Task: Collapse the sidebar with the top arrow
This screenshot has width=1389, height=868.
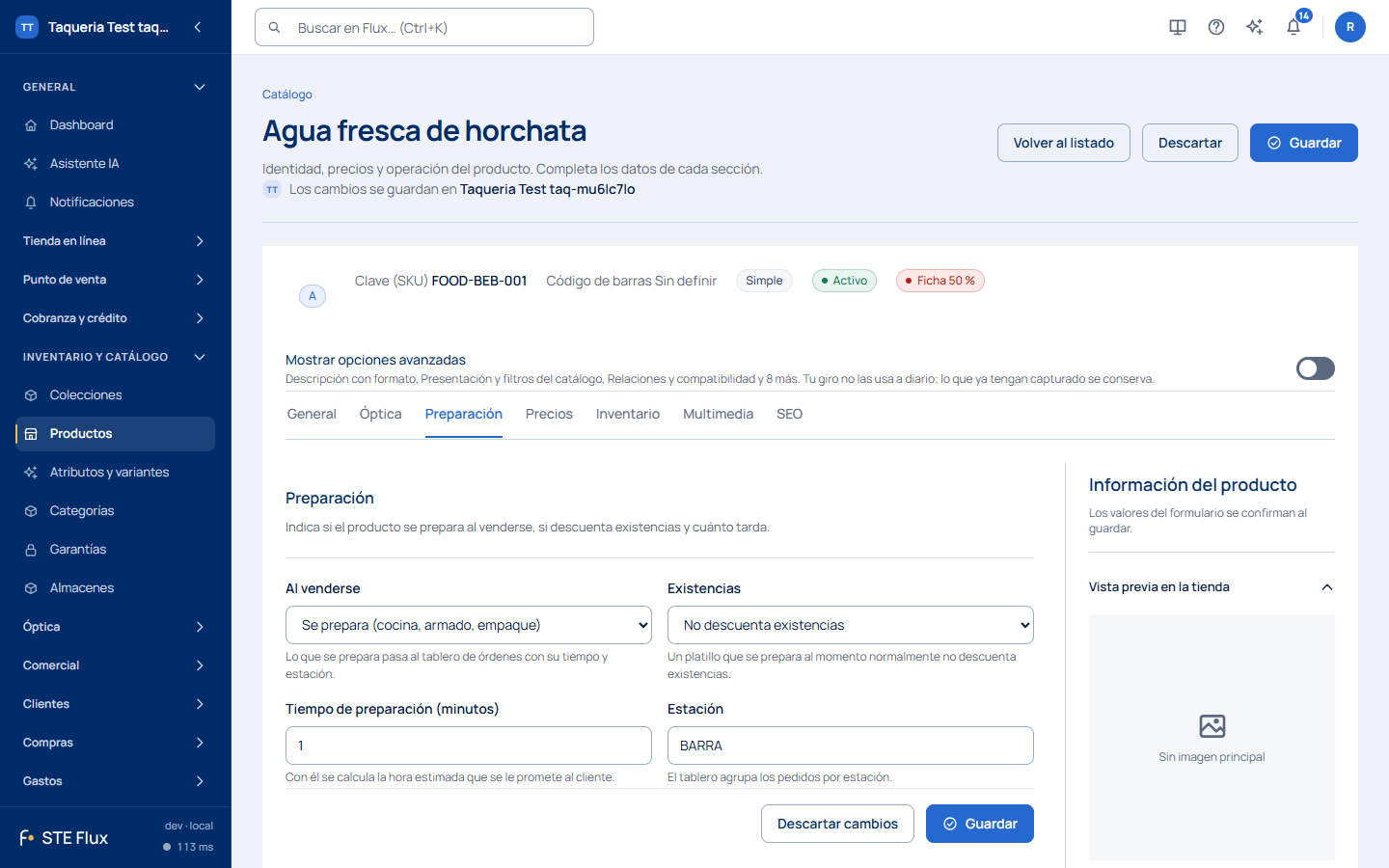Action: pos(198,27)
